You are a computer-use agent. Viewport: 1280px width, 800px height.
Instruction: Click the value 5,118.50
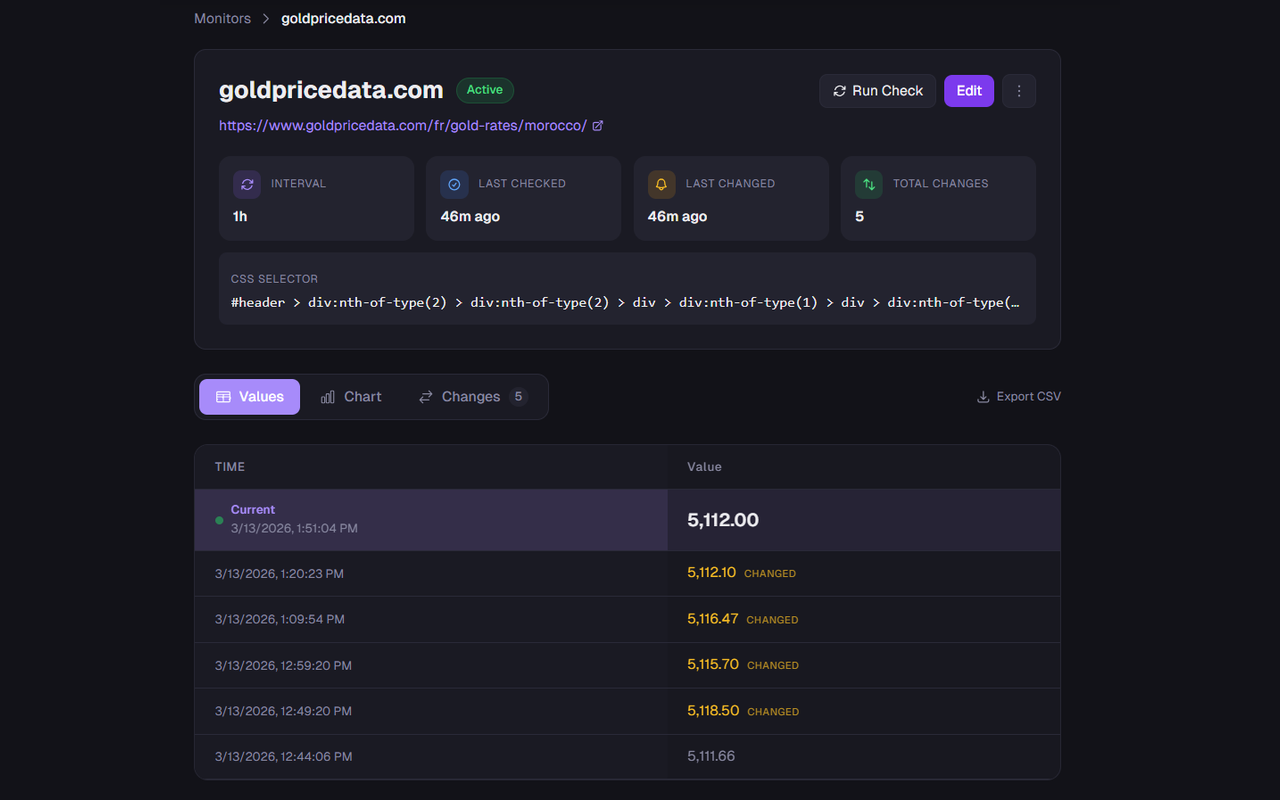pos(713,711)
